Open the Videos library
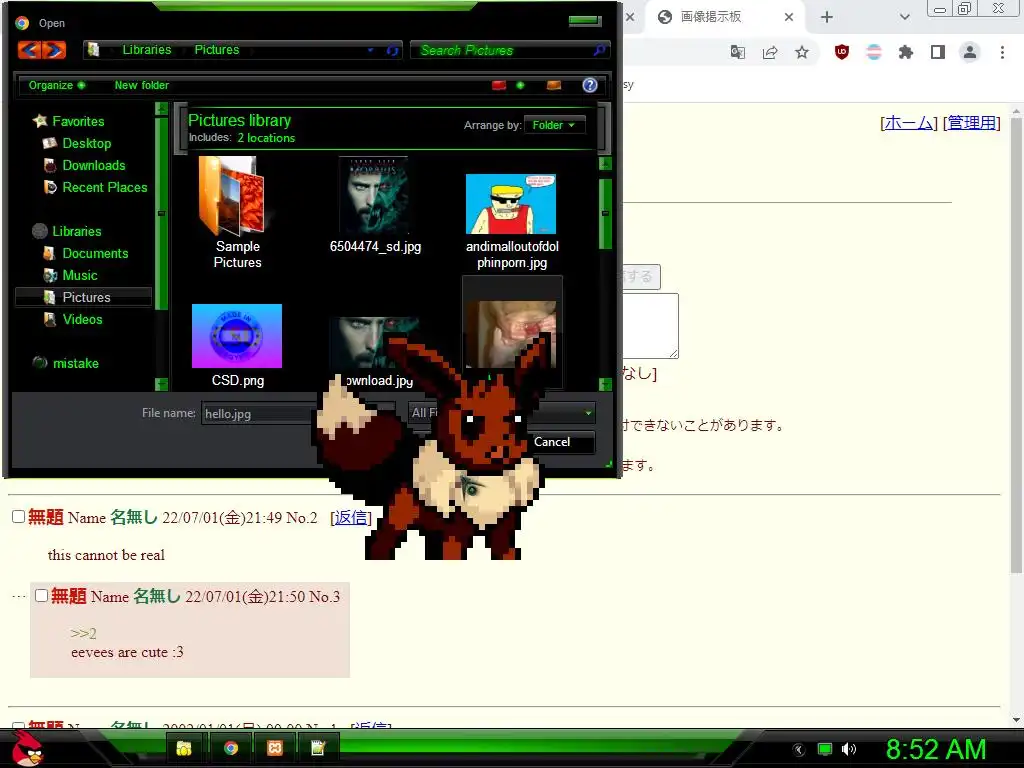The image size is (1024, 768). click(82, 319)
